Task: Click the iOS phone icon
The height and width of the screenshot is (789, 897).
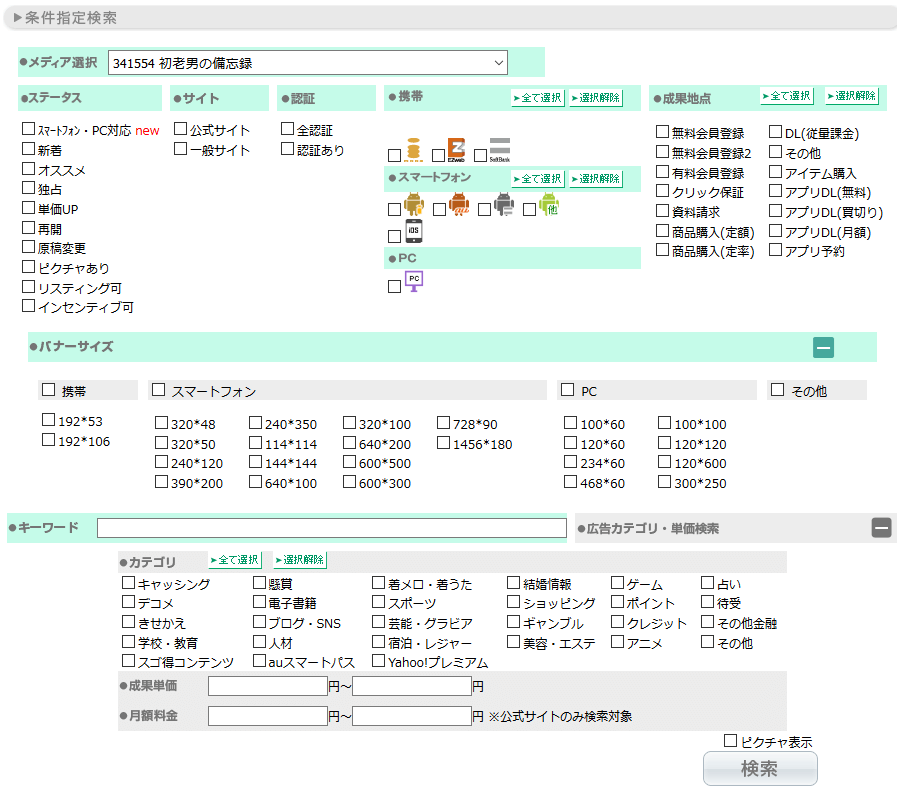Action: tap(414, 231)
